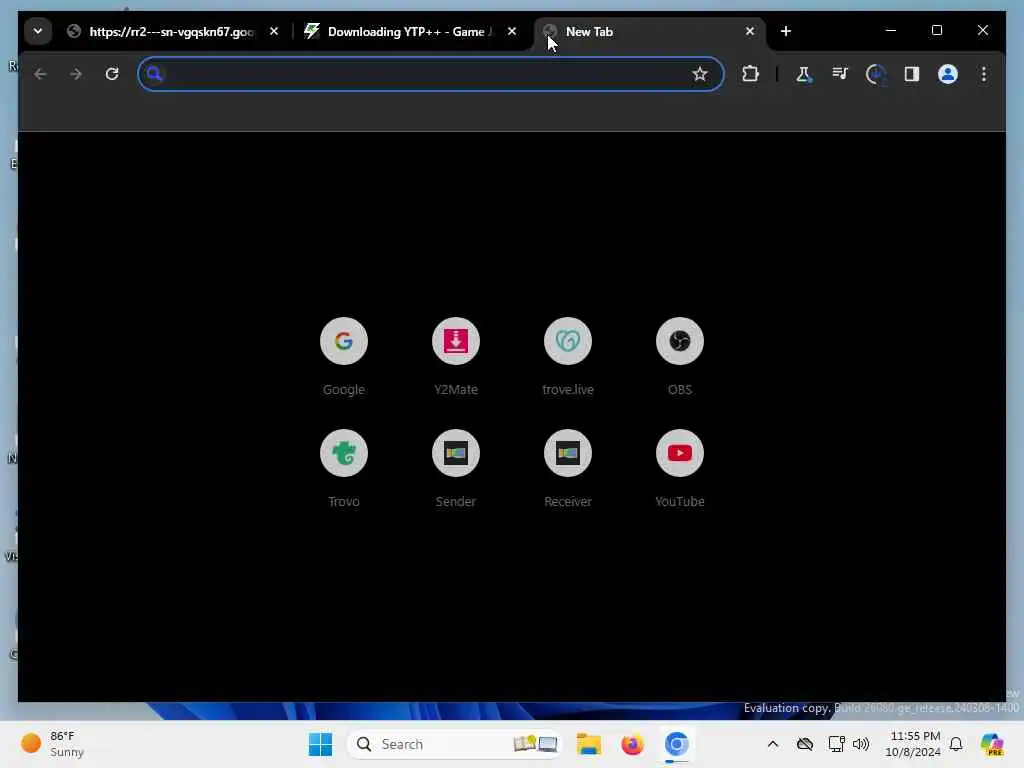The image size is (1024, 768).
Task: Open Copilot preview from the taskbar
Action: (x=992, y=744)
